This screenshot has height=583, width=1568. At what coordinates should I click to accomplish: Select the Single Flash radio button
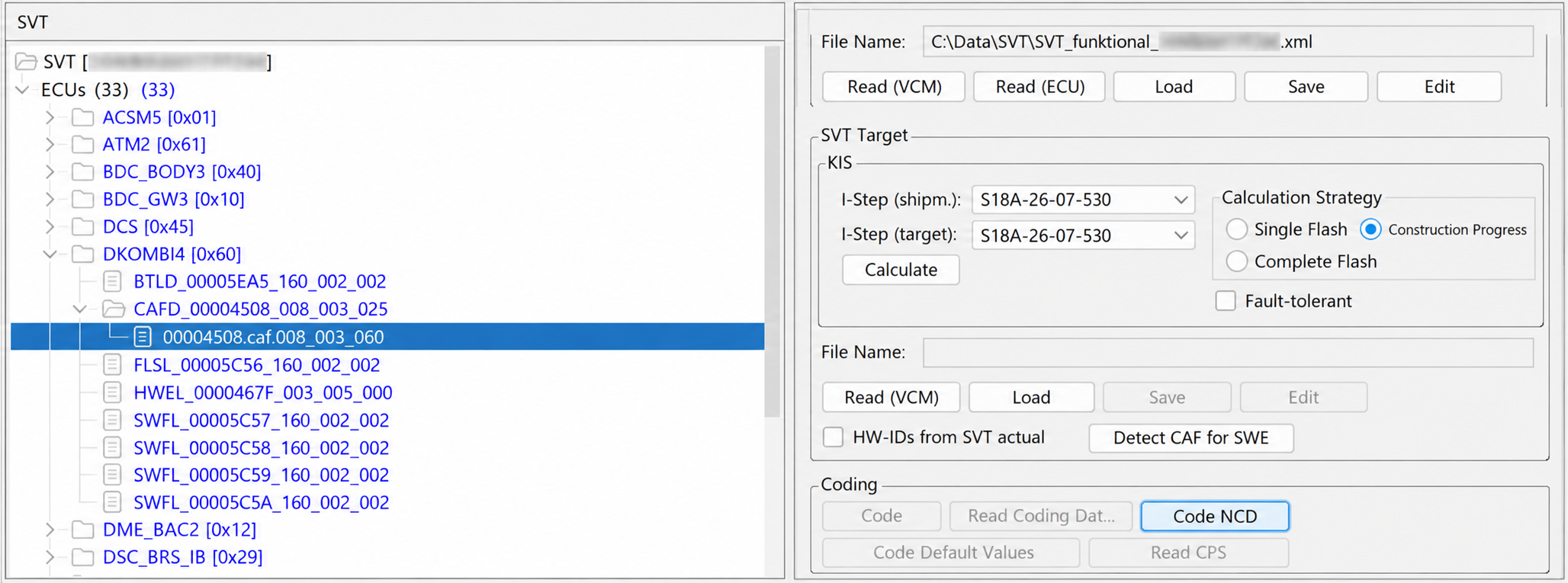point(1236,229)
